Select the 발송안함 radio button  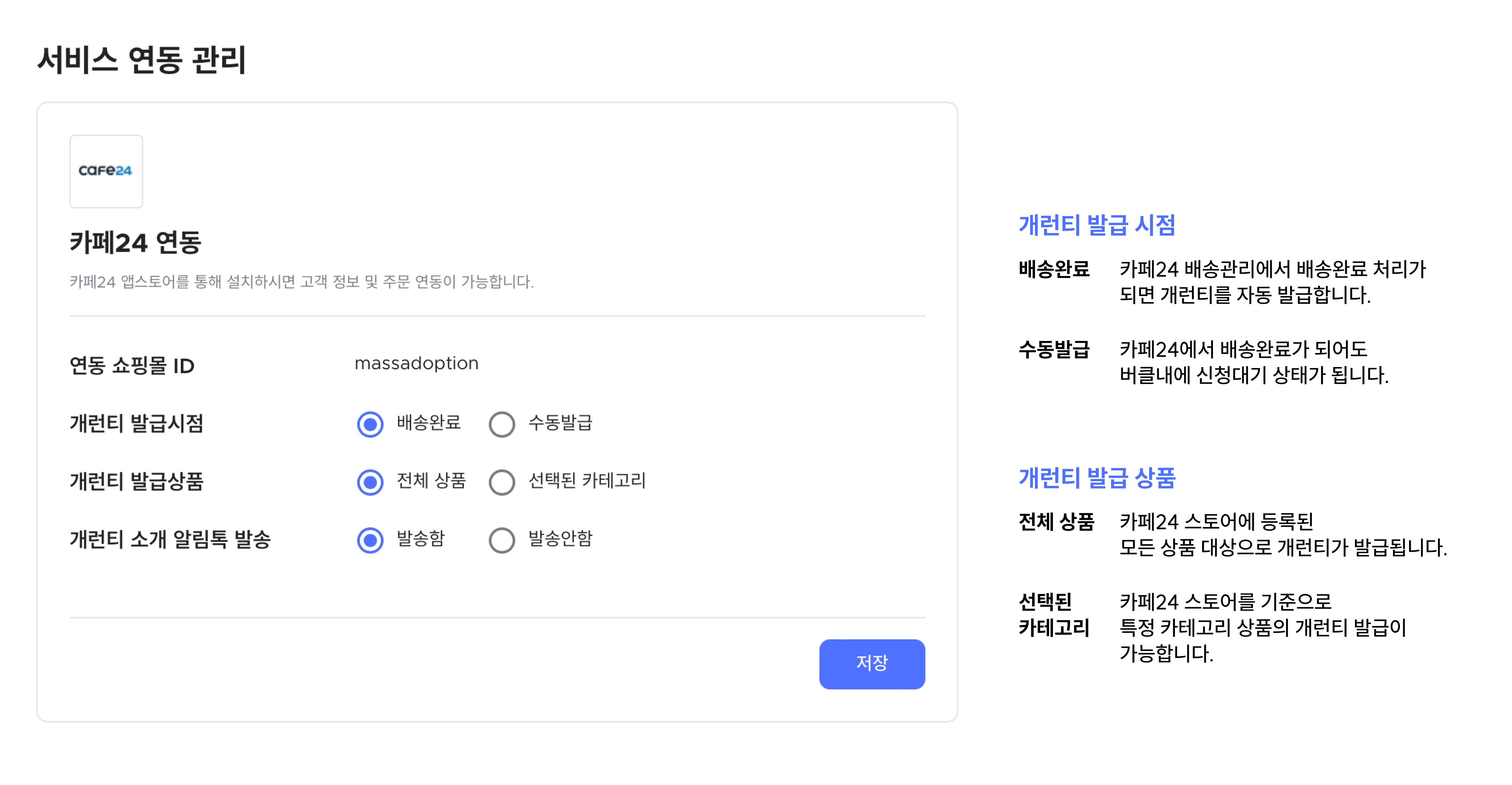pyautogui.click(x=502, y=540)
